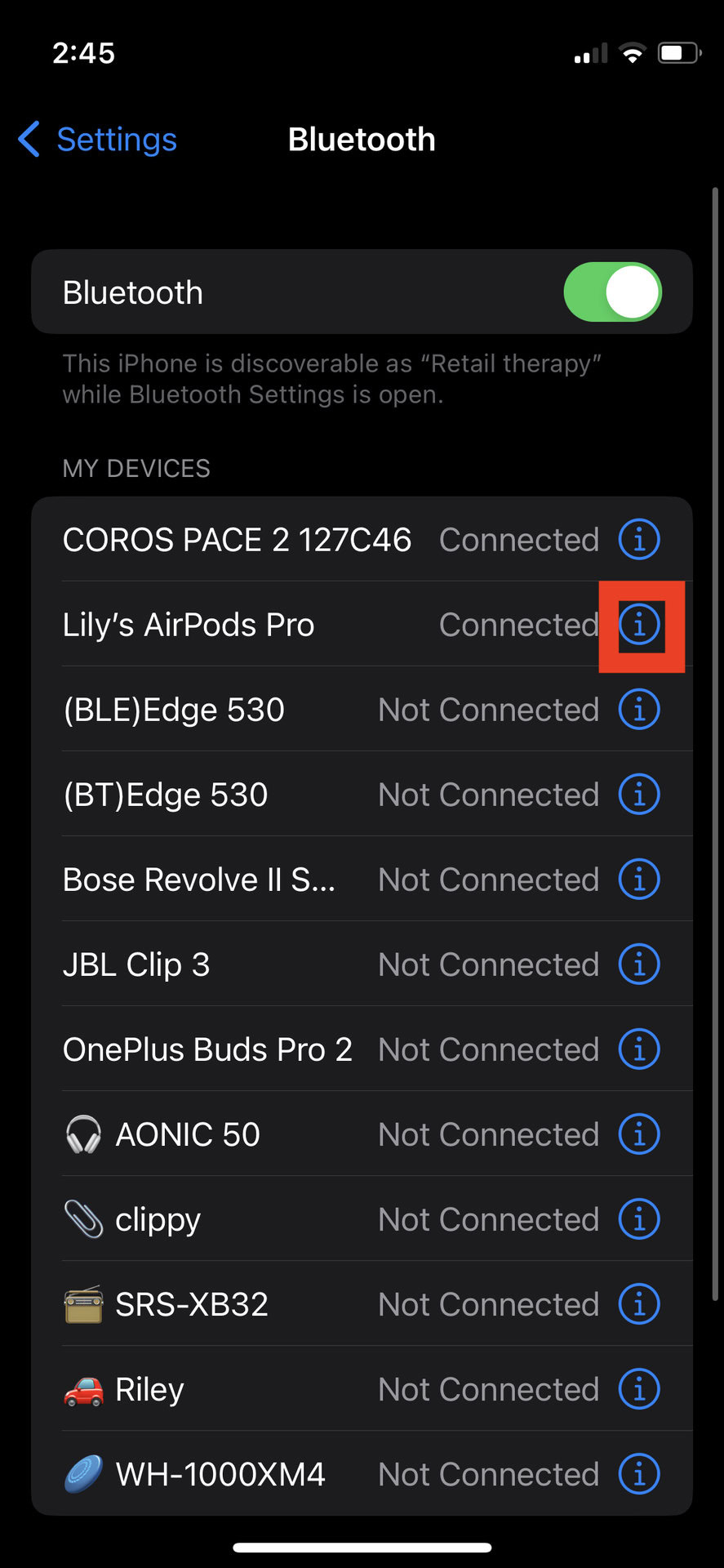The image size is (724, 1568).
Task: View SRS-XB32 device info
Action: [639, 1304]
